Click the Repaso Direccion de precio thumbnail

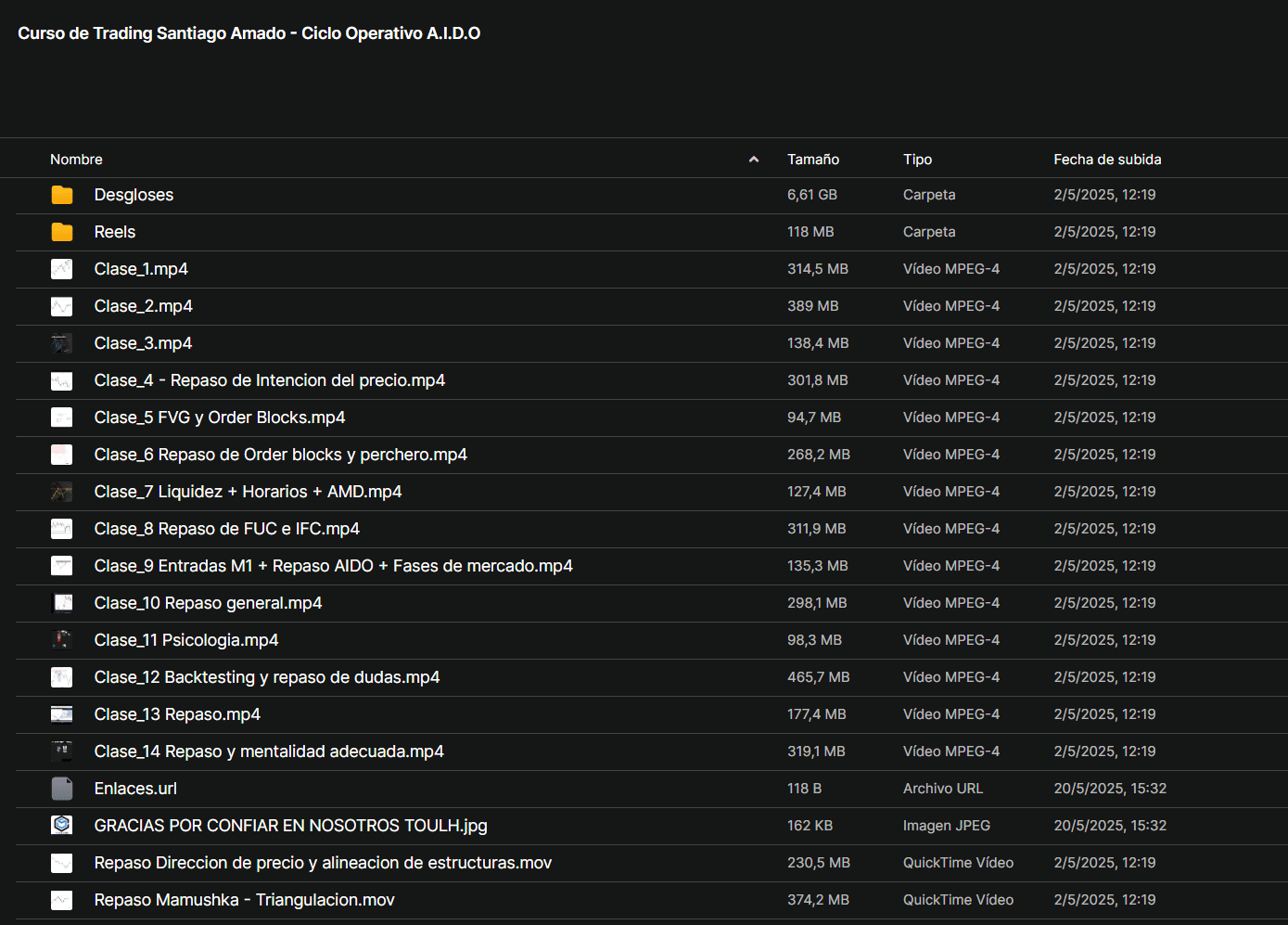62,863
